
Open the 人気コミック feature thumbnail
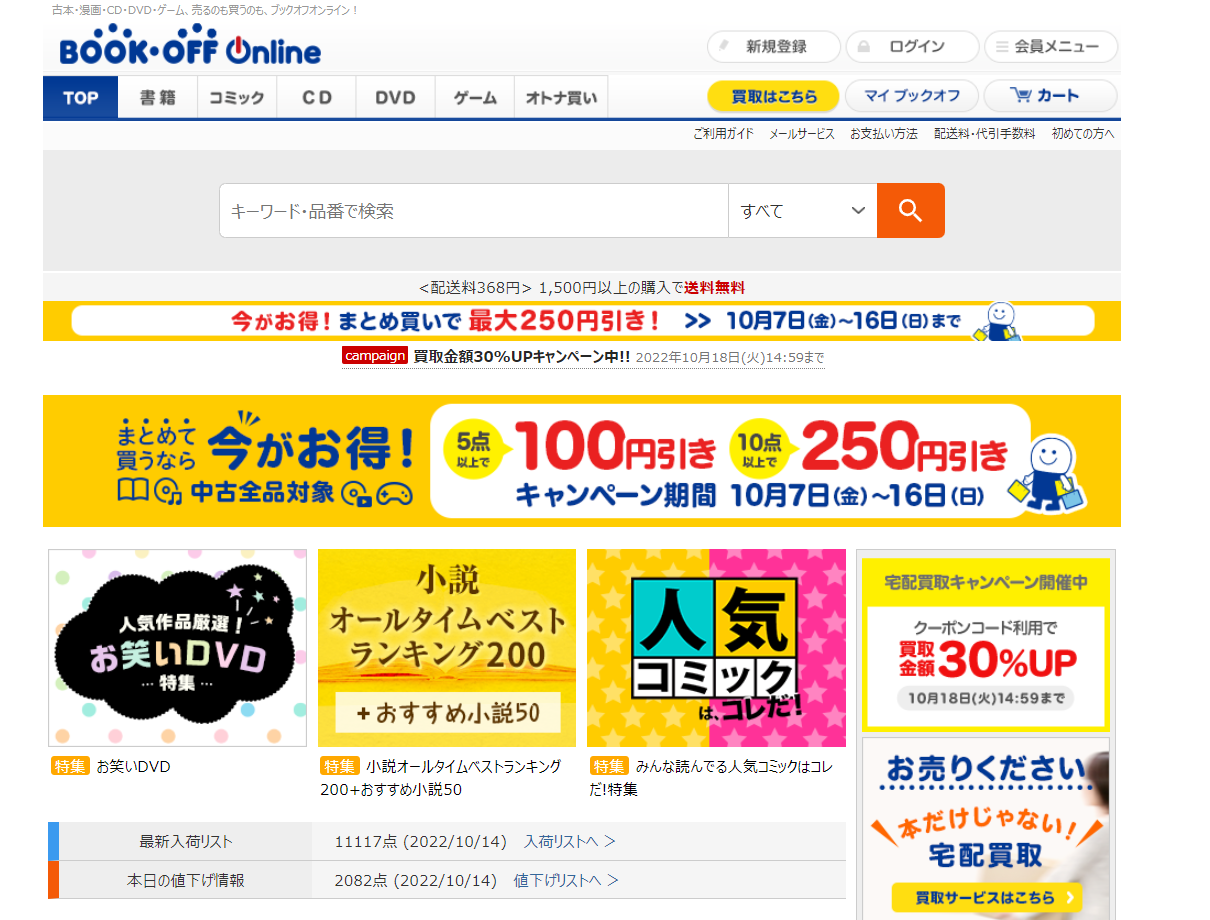coord(716,648)
